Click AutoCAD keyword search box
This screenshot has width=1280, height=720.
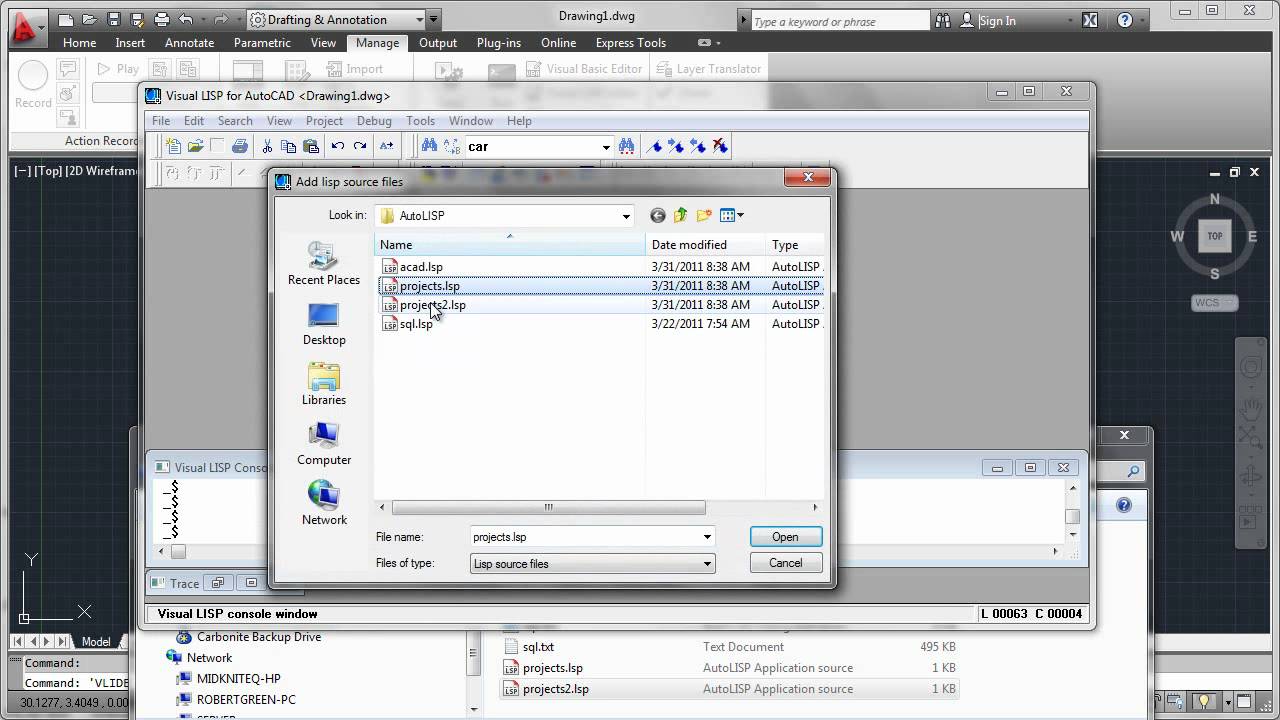click(839, 21)
